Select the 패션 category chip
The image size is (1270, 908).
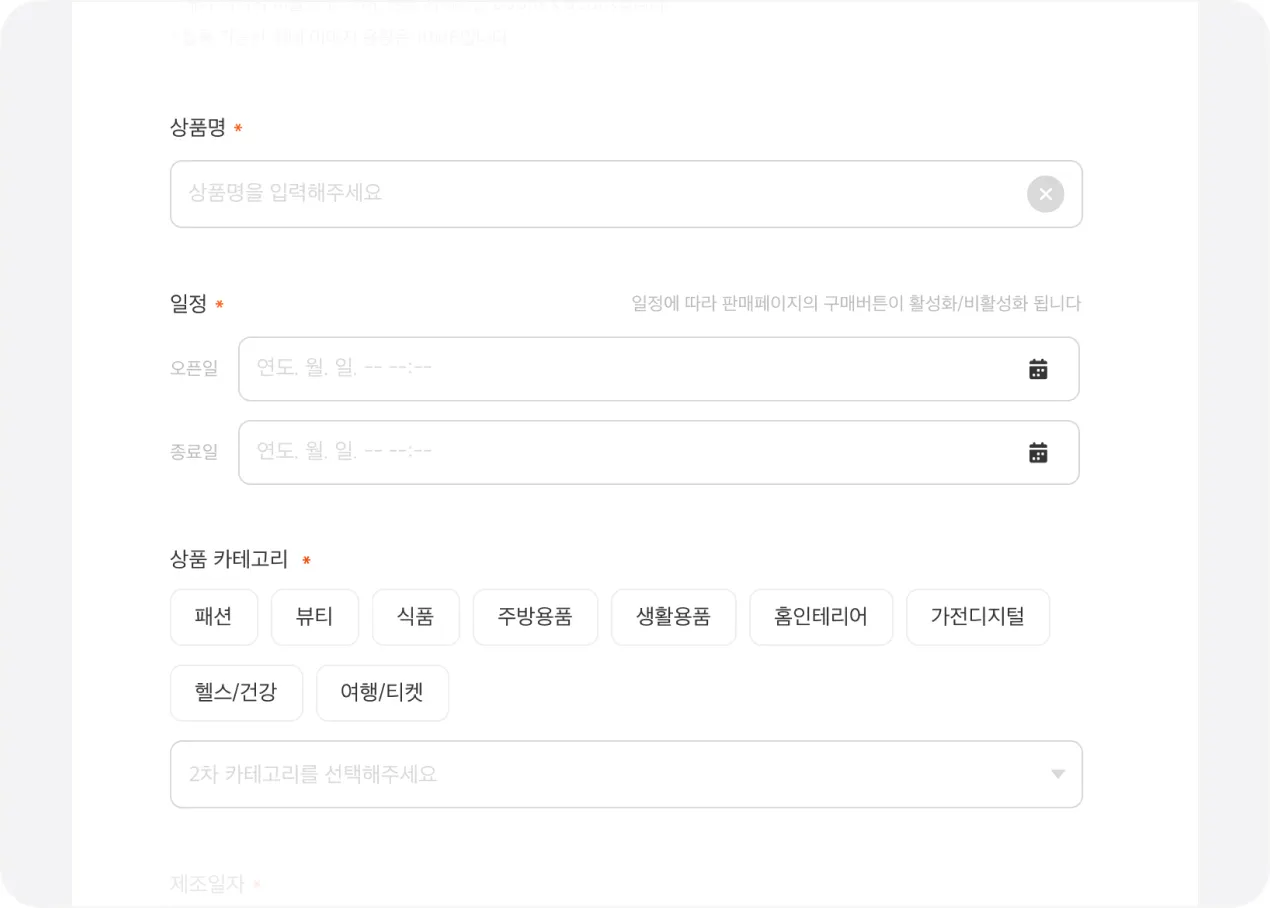pos(214,617)
